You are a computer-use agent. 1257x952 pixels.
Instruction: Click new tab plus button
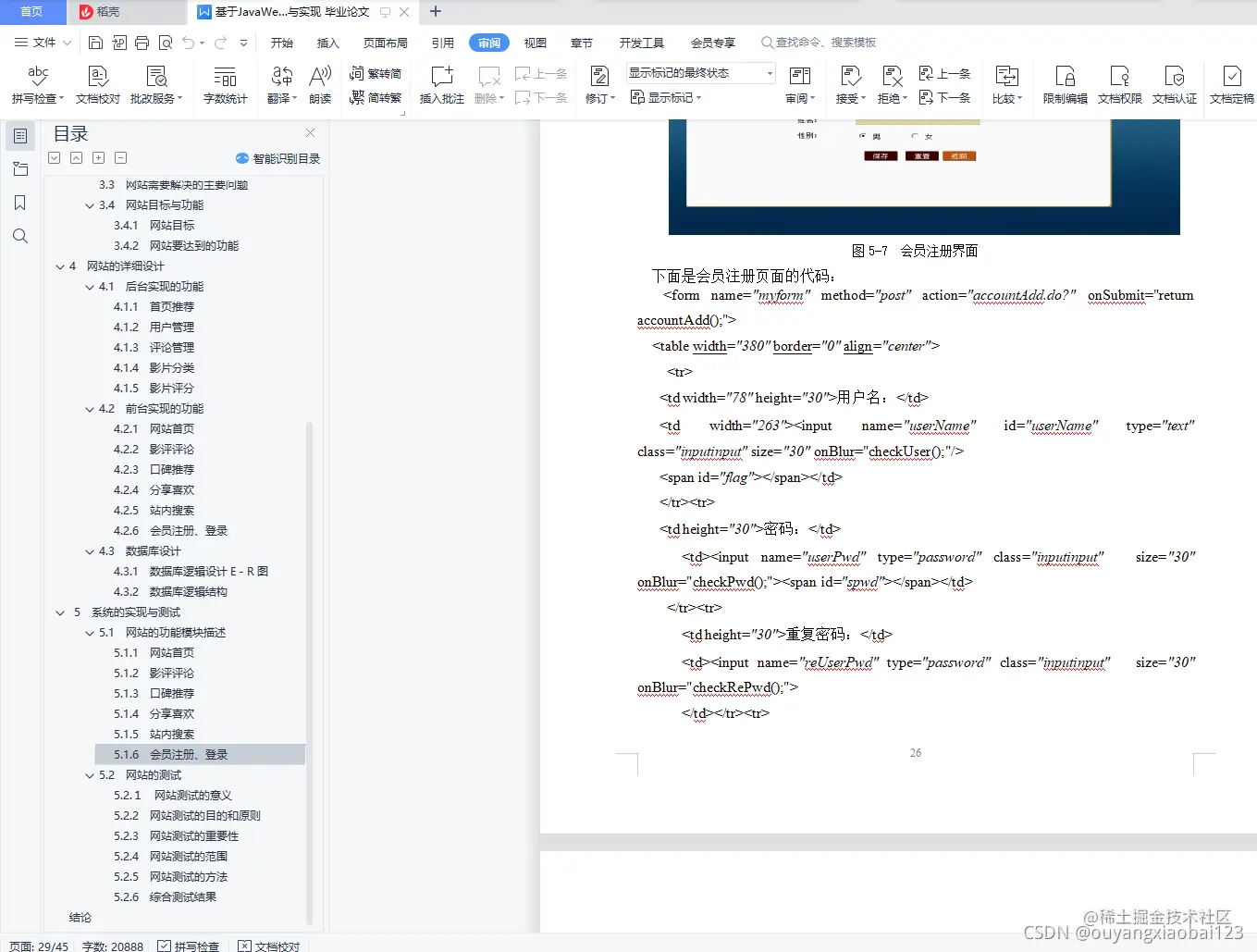[x=436, y=12]
